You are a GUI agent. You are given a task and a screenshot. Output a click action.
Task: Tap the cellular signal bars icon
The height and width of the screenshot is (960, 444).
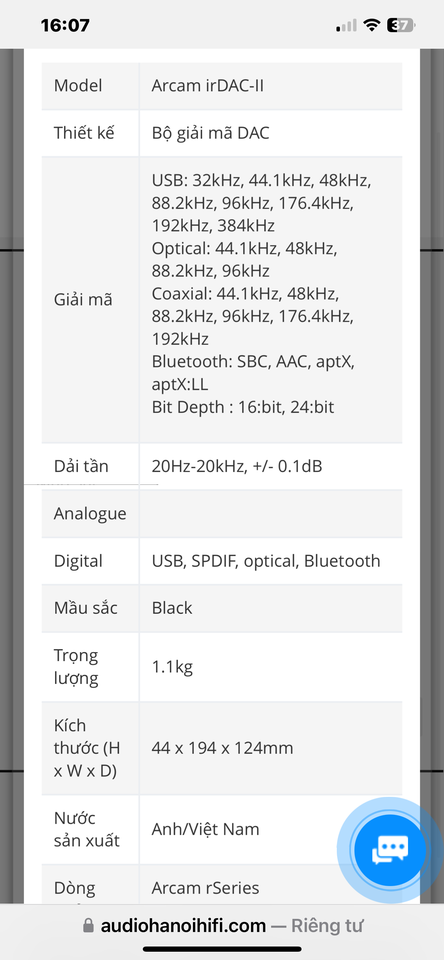(x=346, y=25)
